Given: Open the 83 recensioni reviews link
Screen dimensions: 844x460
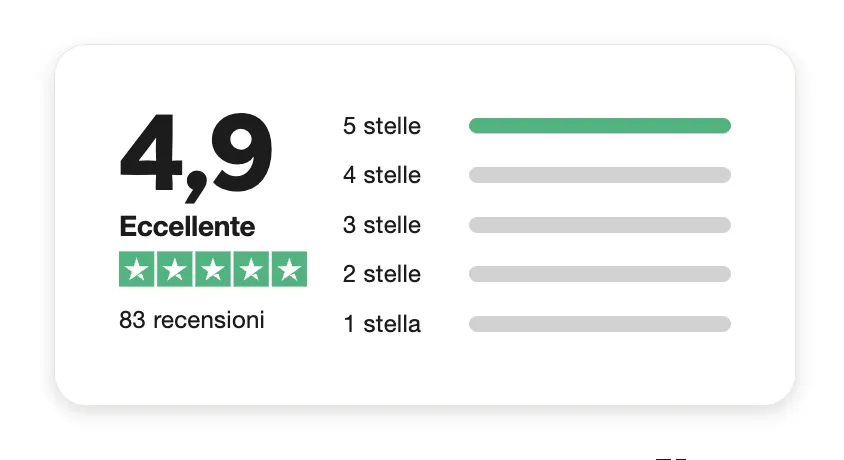Looking at the screenshot, I should [192, 320].
